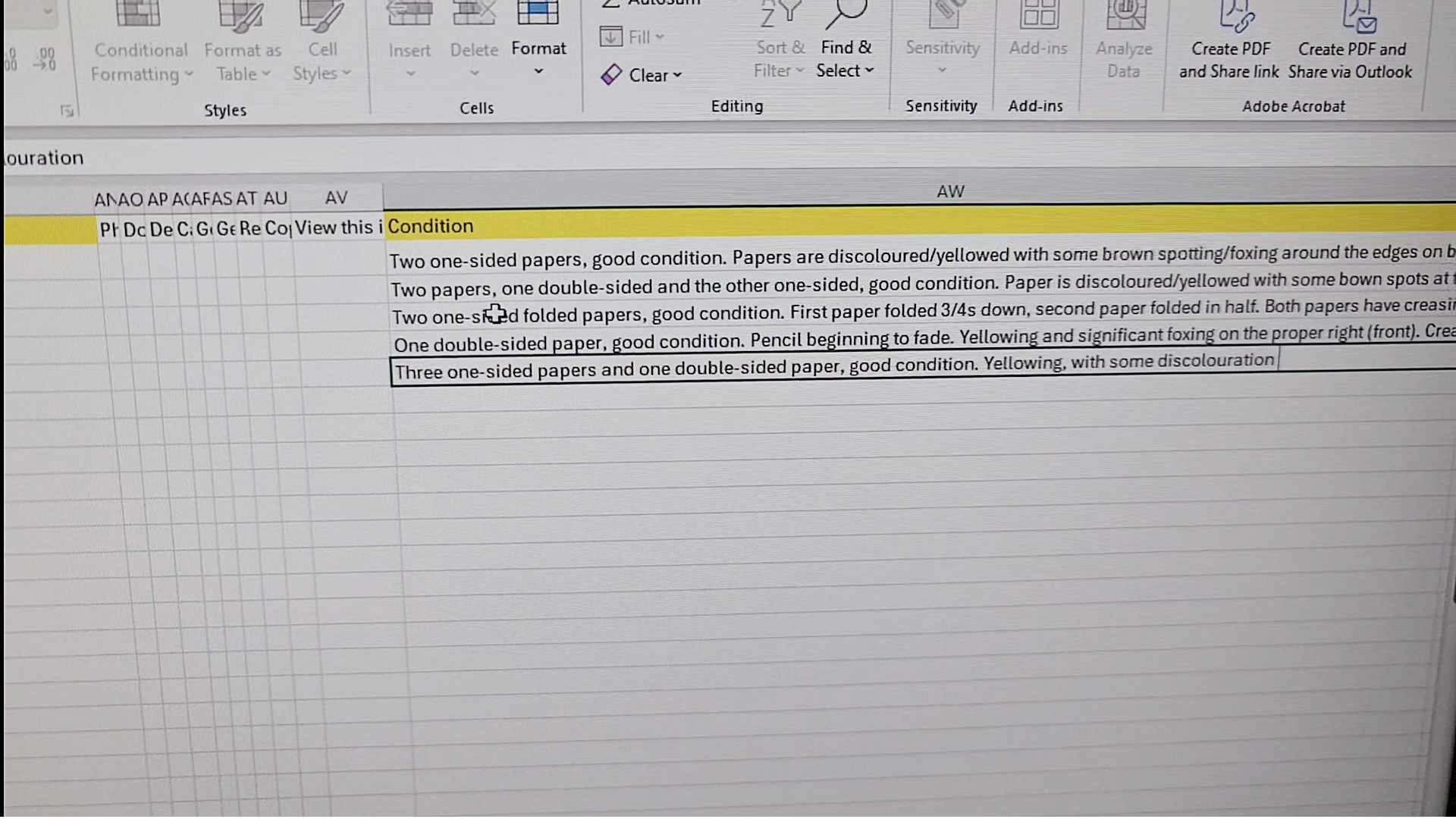Expand the Sensitivity dropdown arrow
The width and height of the screenshot is (1456, 819).
(x=943, y=70)
